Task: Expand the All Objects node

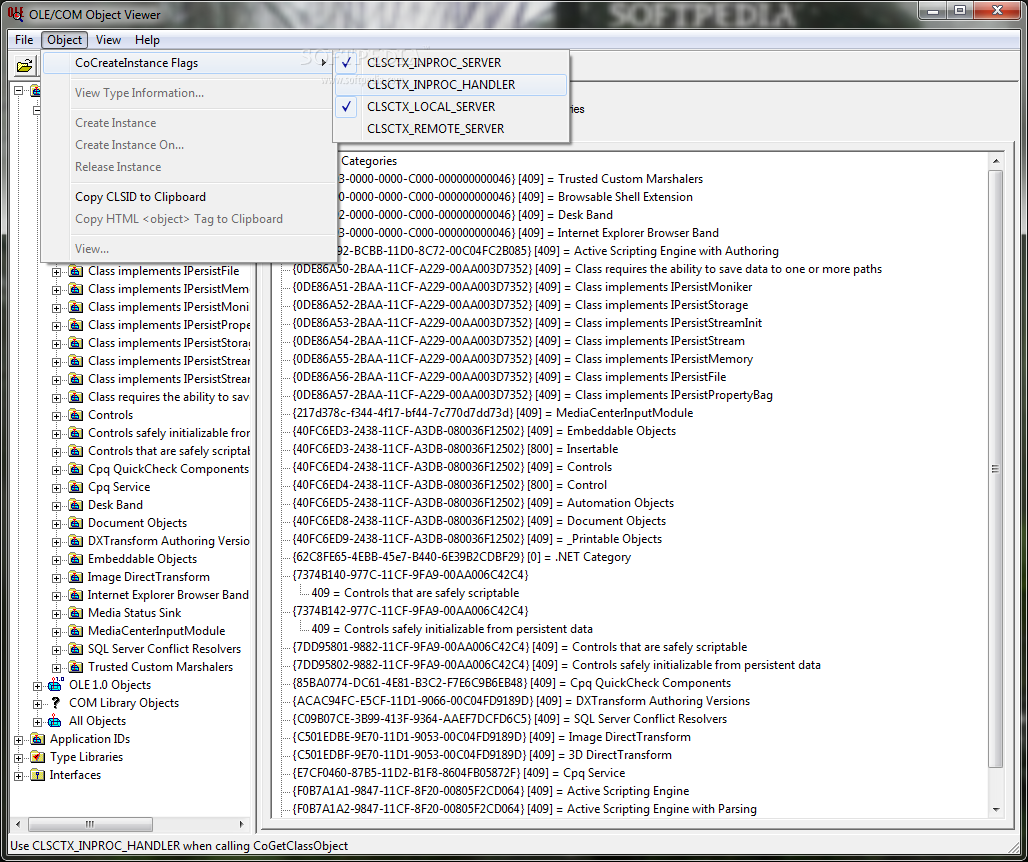Action: (x=37, y=722)
